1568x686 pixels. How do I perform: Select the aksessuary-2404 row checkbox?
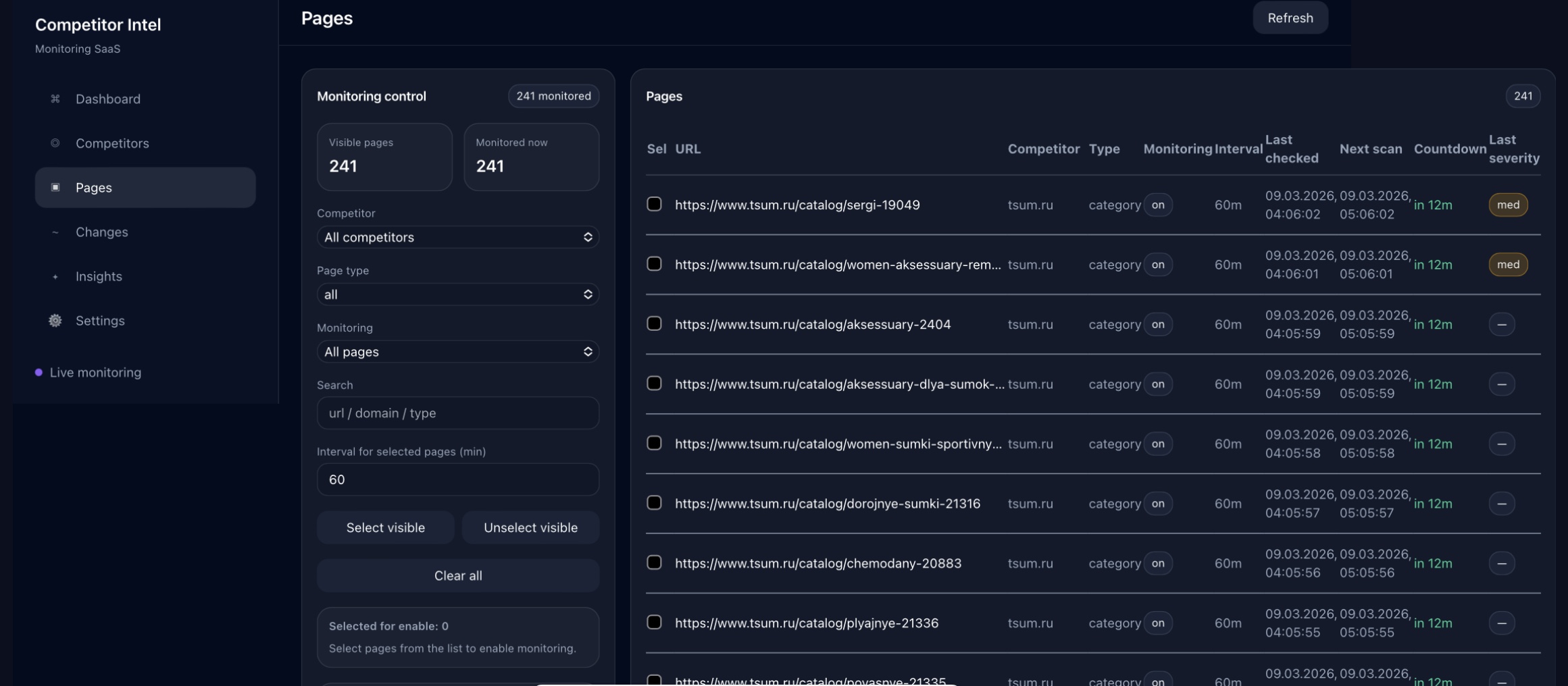[x=654, y=324]
